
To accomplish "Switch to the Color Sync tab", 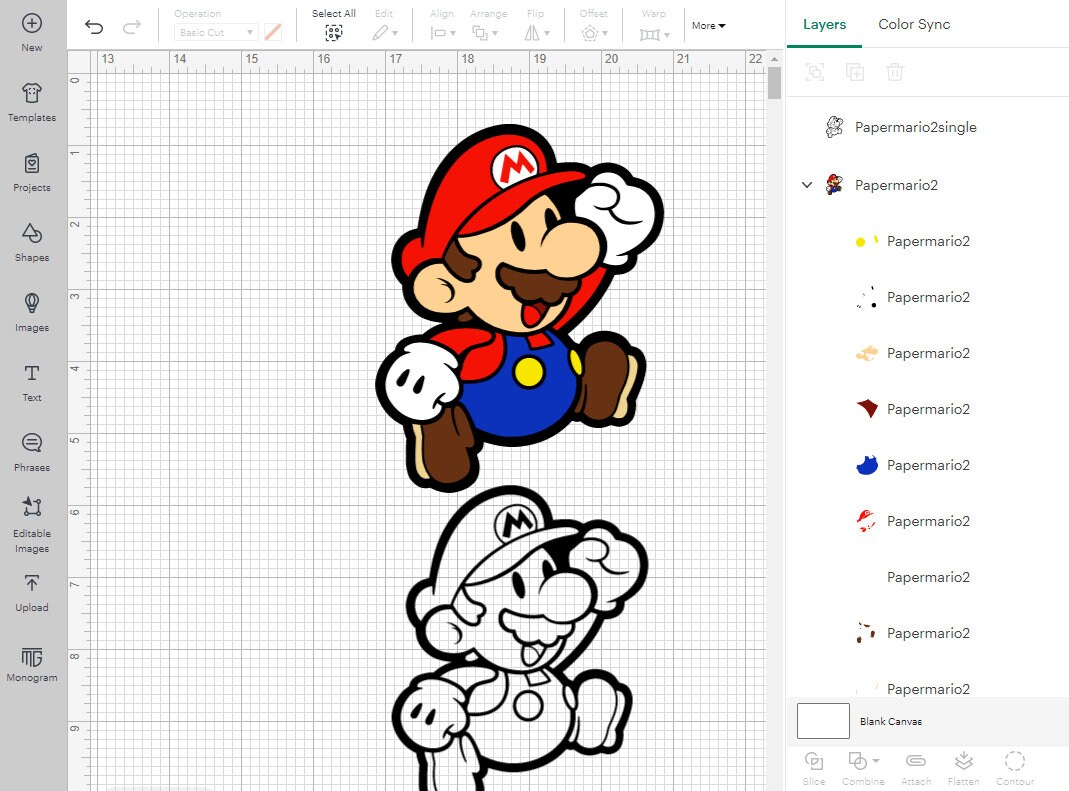I will 913,24.
